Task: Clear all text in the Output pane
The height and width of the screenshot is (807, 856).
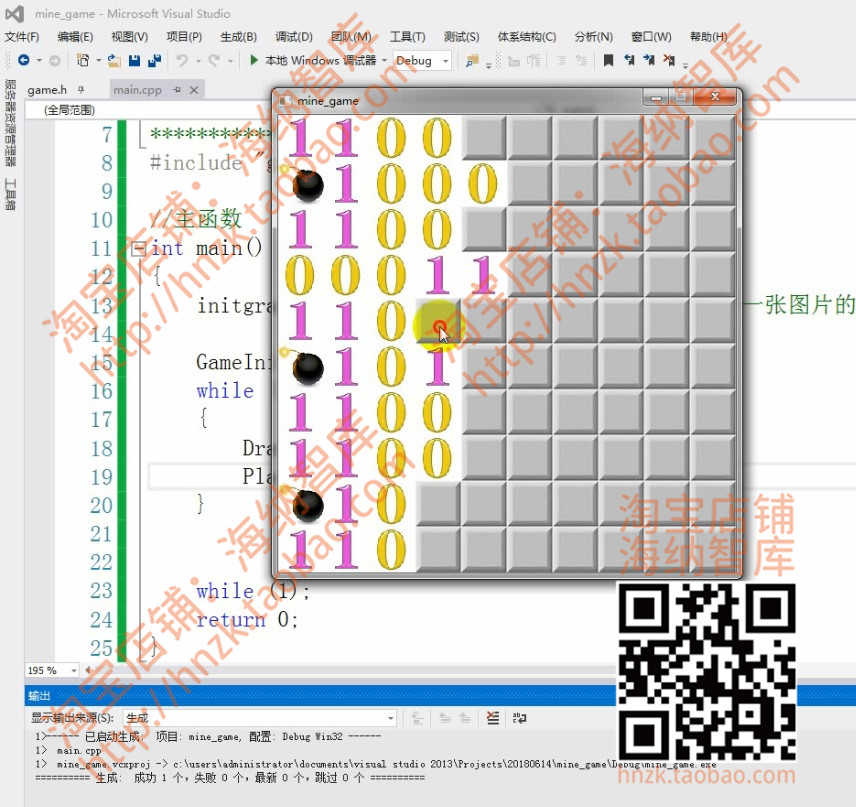Action: pos(492,717)
